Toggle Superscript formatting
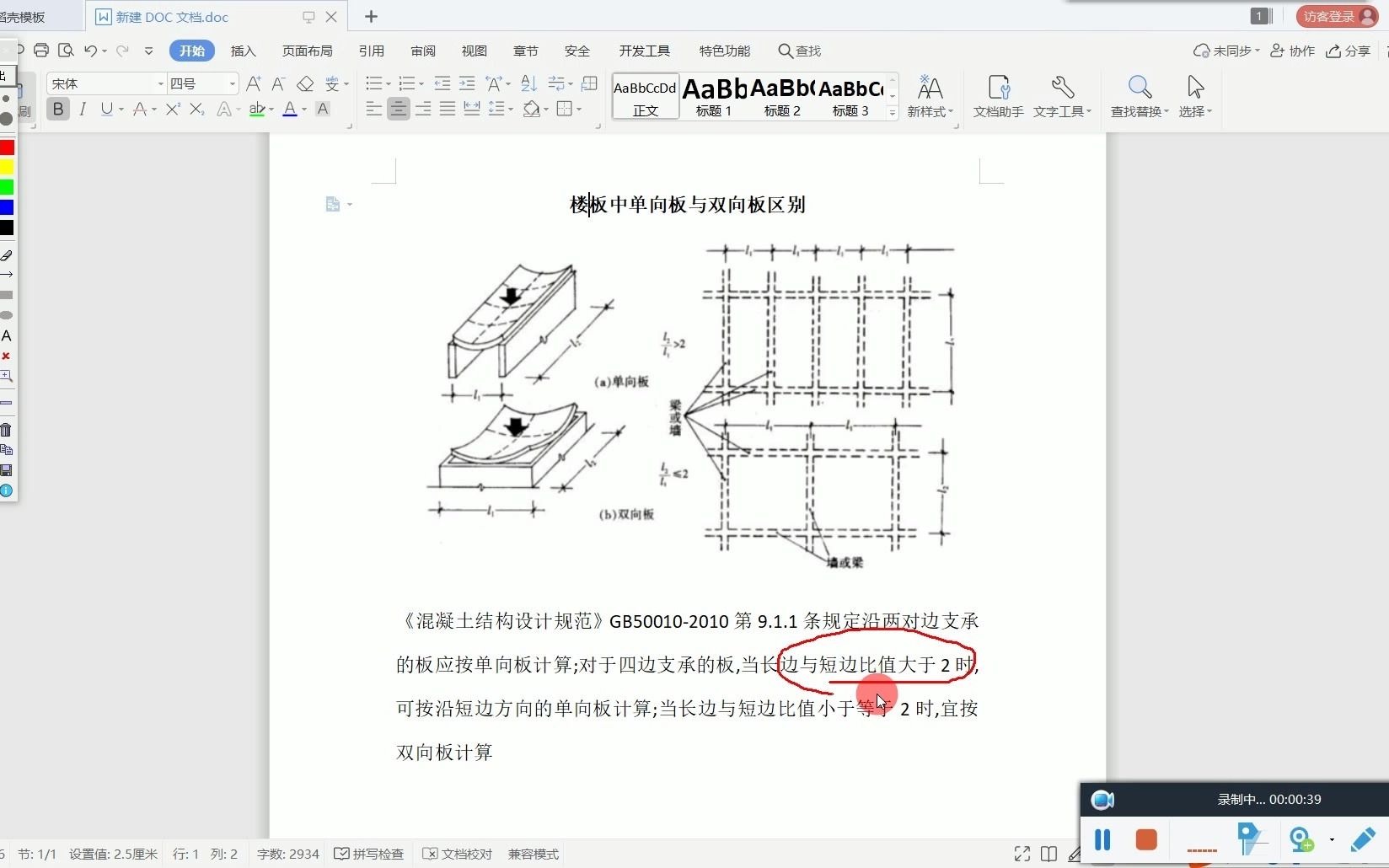This screenshot has height=868, width=1389. (x=173, y=109)
